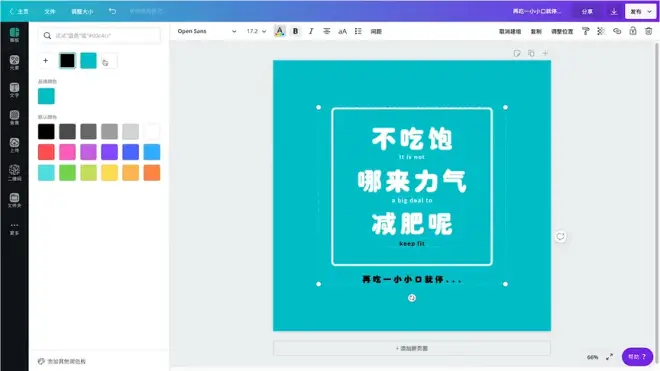The width and height of the screenshot is (660, 371).
Task: Select the teal brand color swatch
Action: [46, 96]
